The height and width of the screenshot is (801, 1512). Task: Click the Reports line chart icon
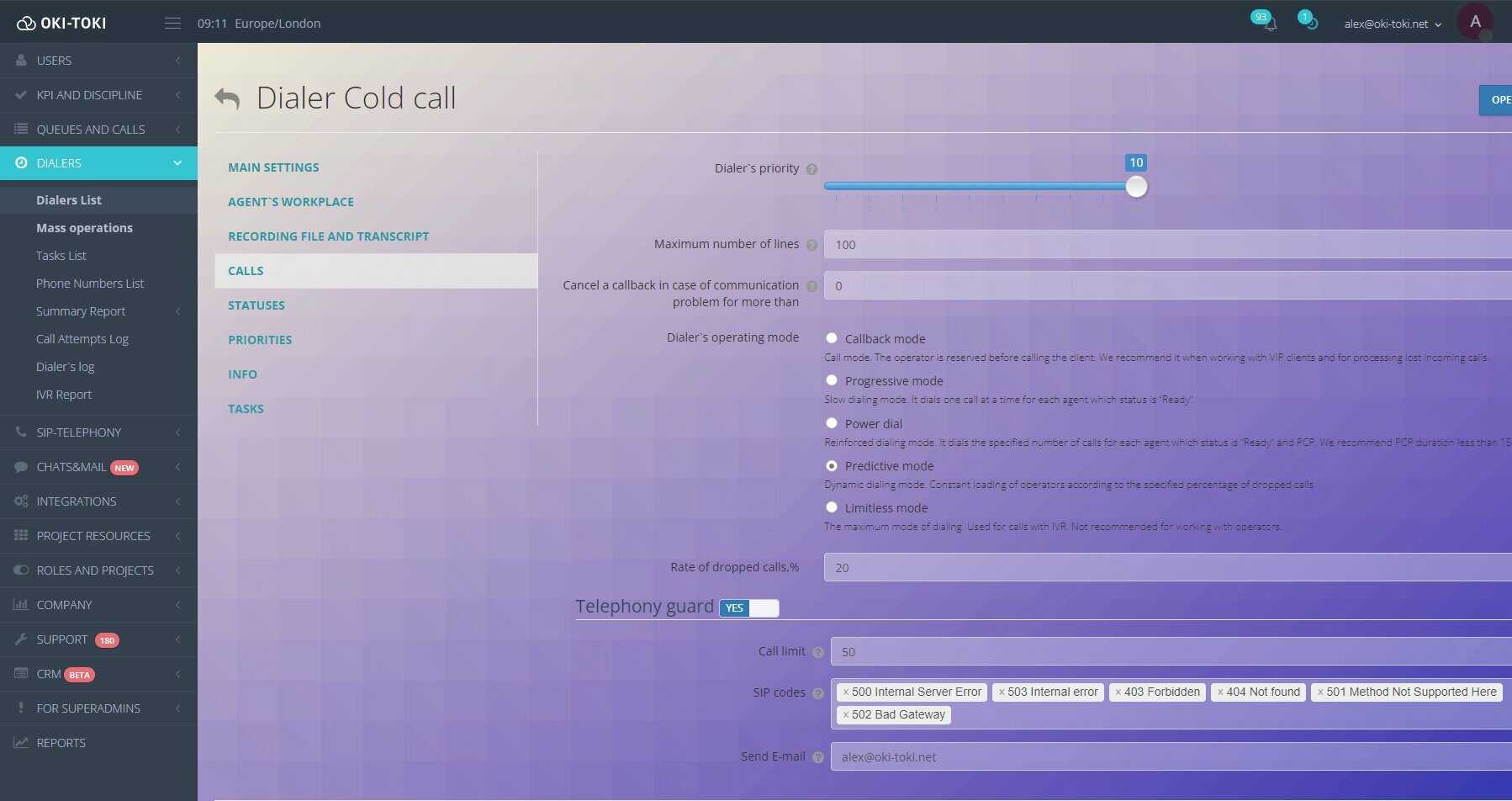pyautogui.click(x=21, y=742)
